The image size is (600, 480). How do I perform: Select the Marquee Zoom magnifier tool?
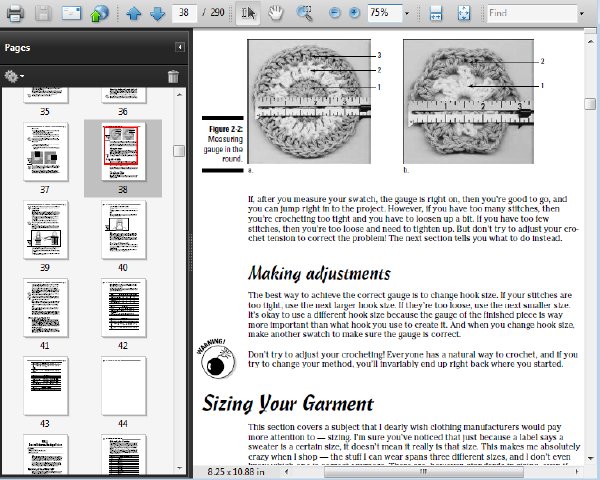coord(305,13)
